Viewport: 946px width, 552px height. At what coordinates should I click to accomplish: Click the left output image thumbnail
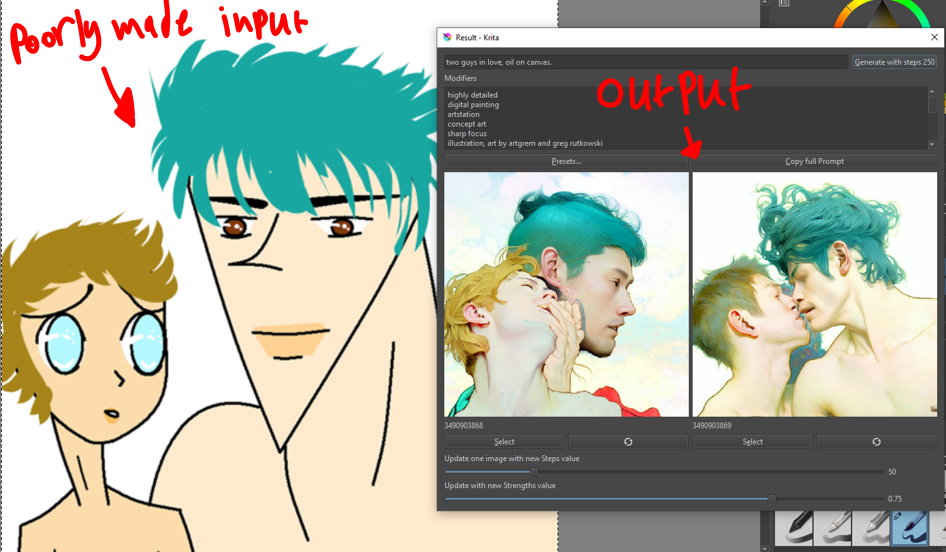[566, 294]
